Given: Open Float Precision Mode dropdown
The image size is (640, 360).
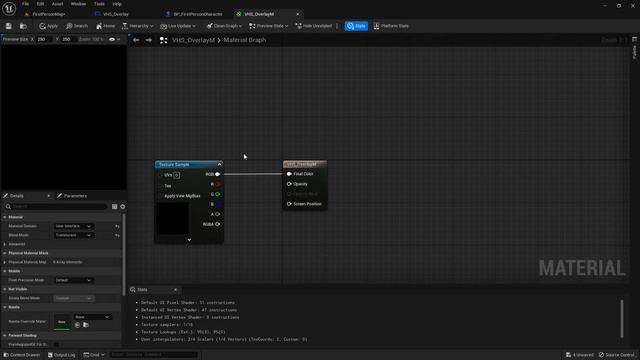Looking at the screenshot, I should click(x=73, y=280).
